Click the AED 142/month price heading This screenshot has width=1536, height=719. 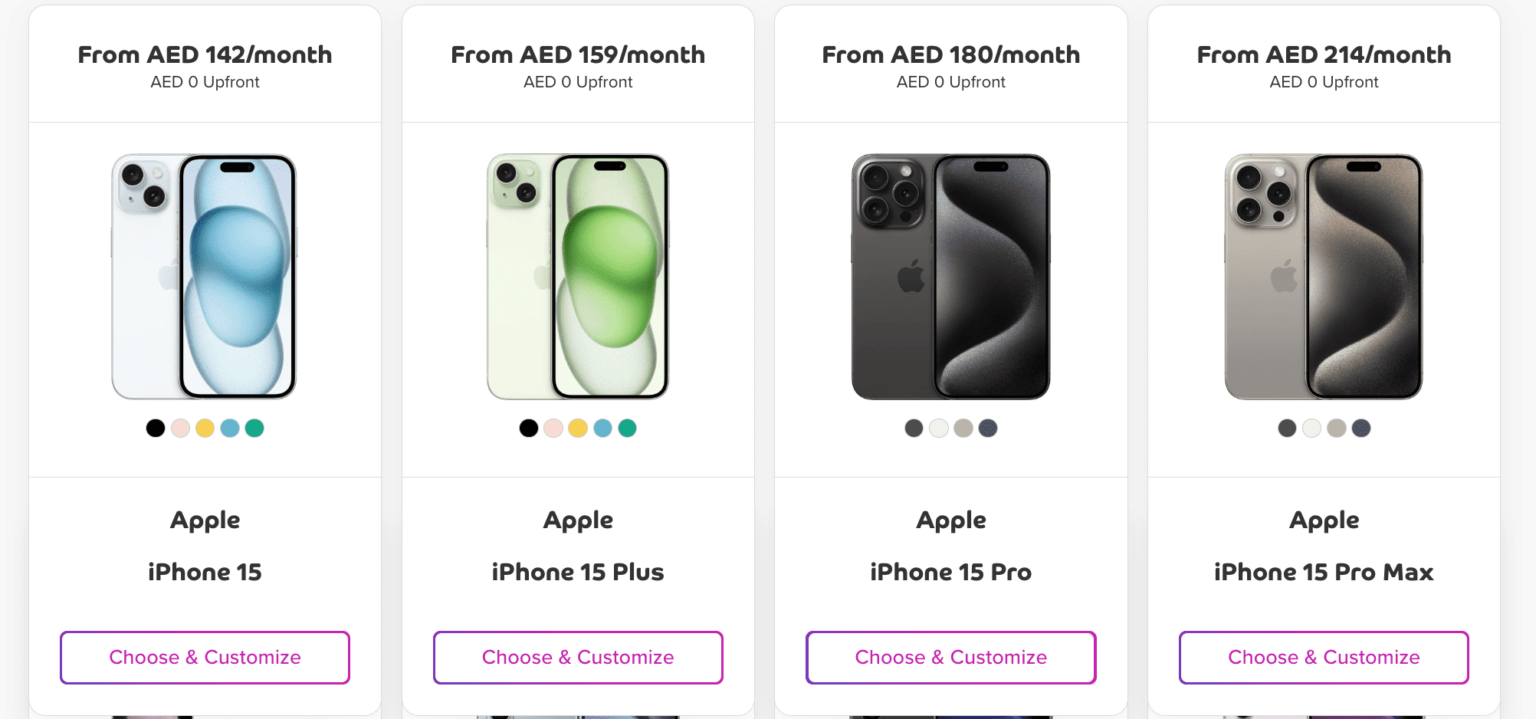point(204,54)
